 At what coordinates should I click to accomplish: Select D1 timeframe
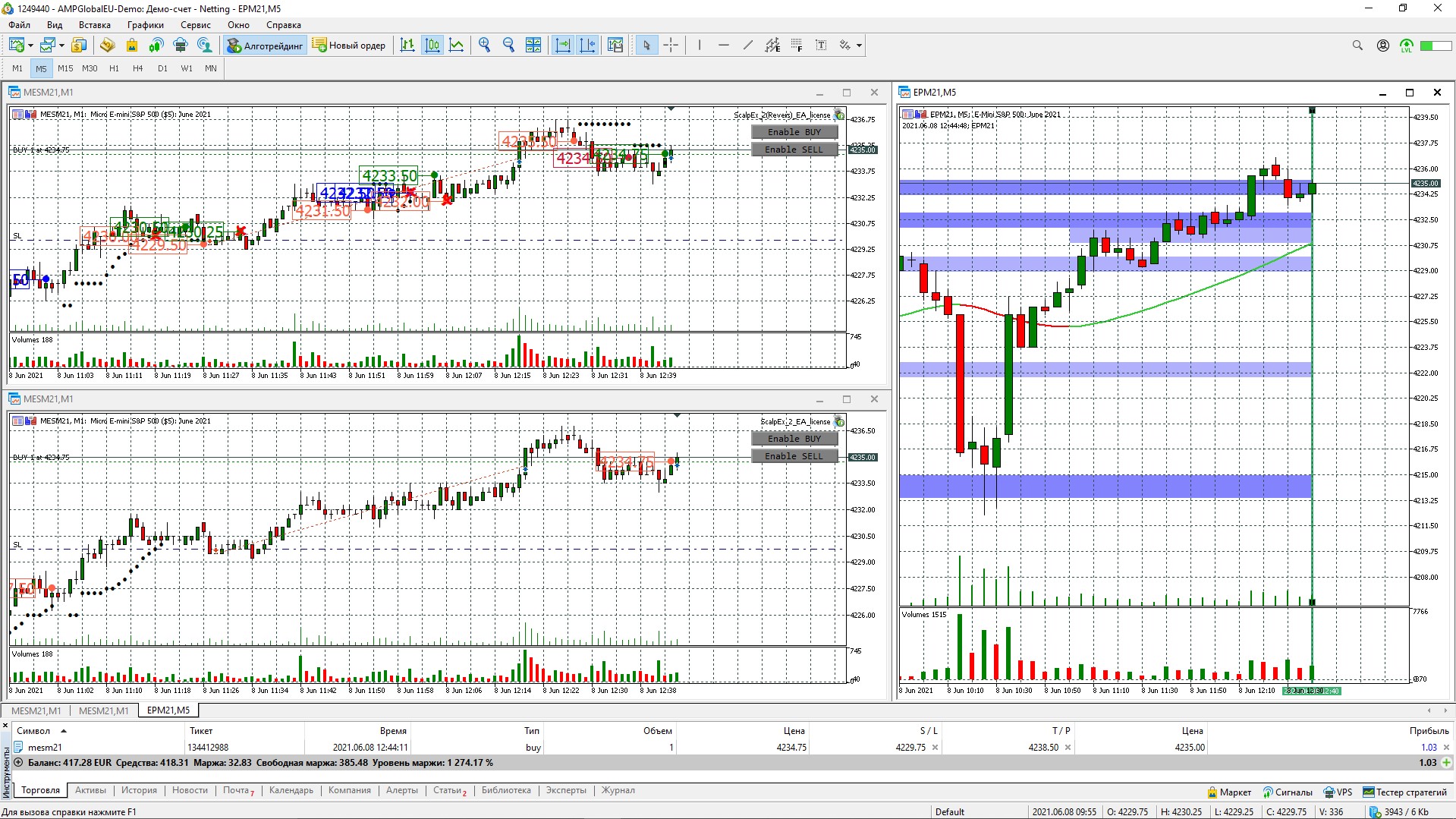162,68
